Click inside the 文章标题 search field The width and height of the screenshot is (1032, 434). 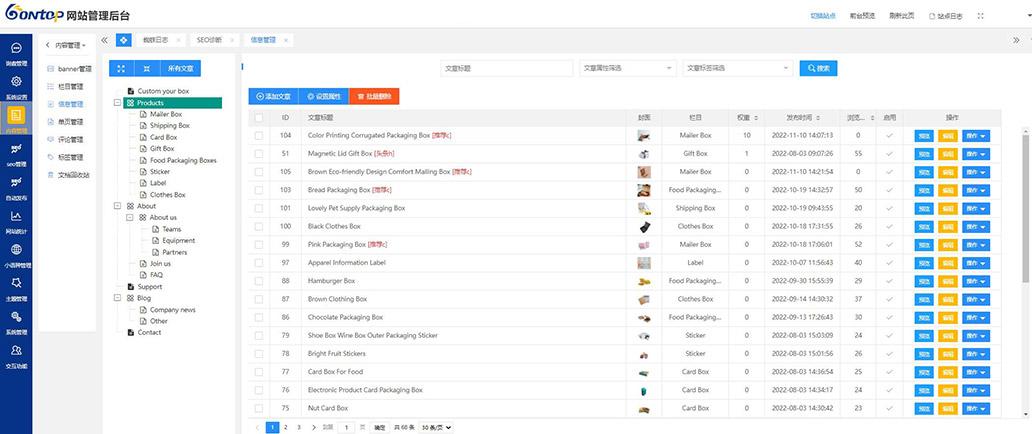[506, 68]
